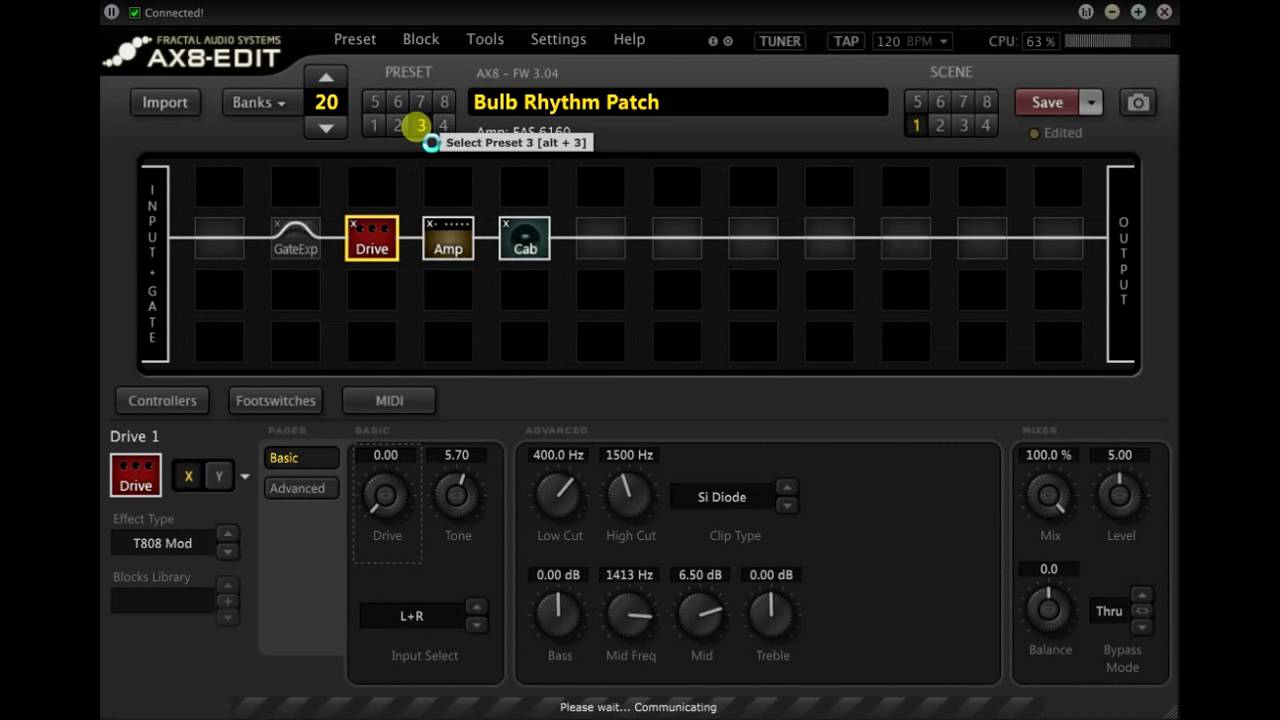This screenshot has height=720, width=1280.
Task: Open the Preset menu
Action: click(355, 39)
